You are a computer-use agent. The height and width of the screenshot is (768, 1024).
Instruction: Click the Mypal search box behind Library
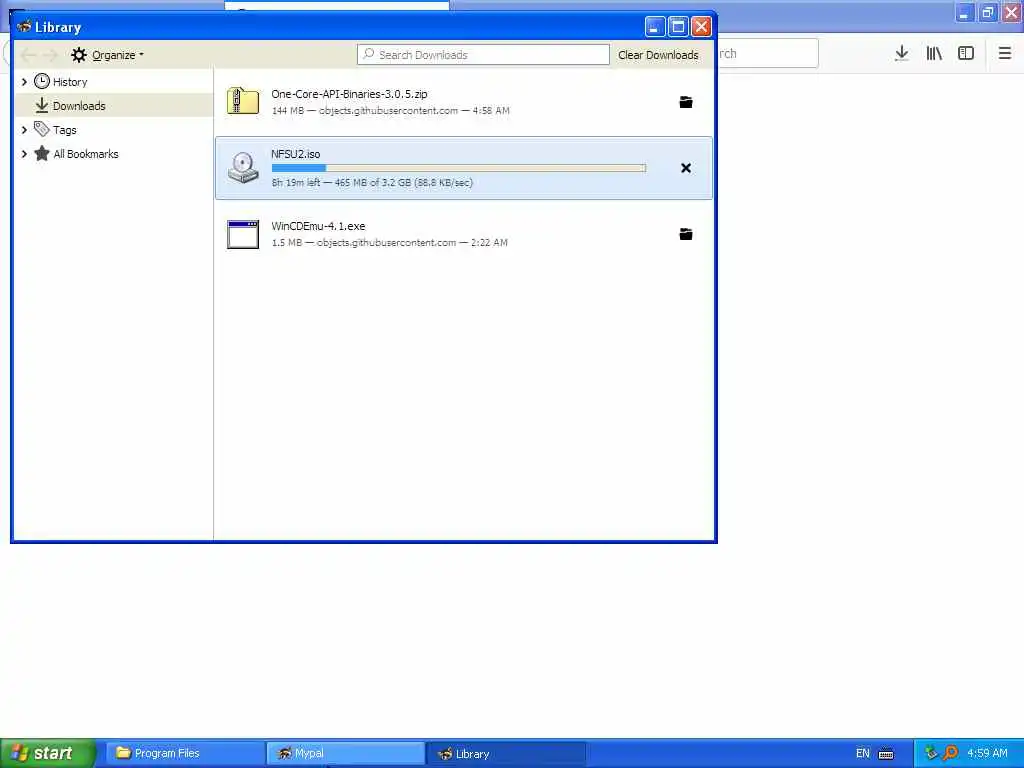click(x=767, y=54)
